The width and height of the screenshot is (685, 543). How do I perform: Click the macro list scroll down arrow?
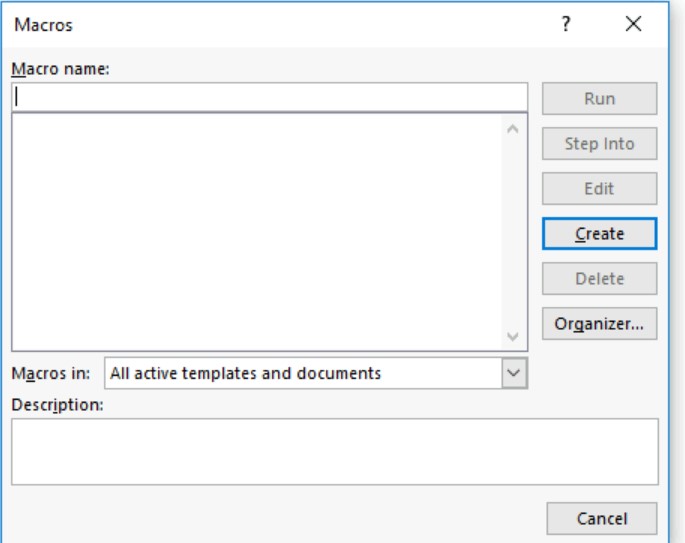pos(514,337)
